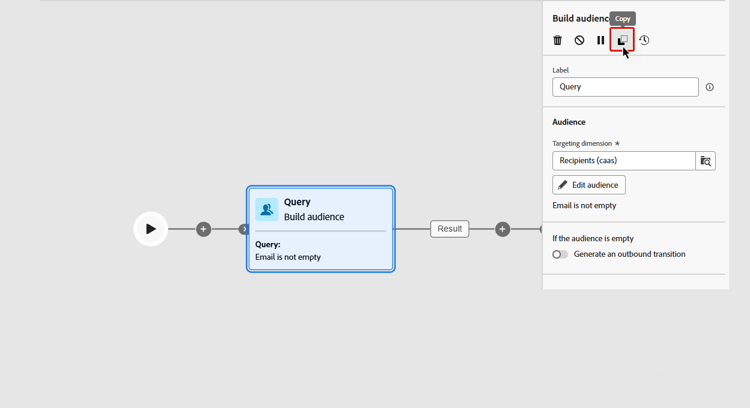Image resolution: width=750 pixels, height=408 pixels.
Task: Click the panel's Email is not empty summary
Action: coord(584,206)
